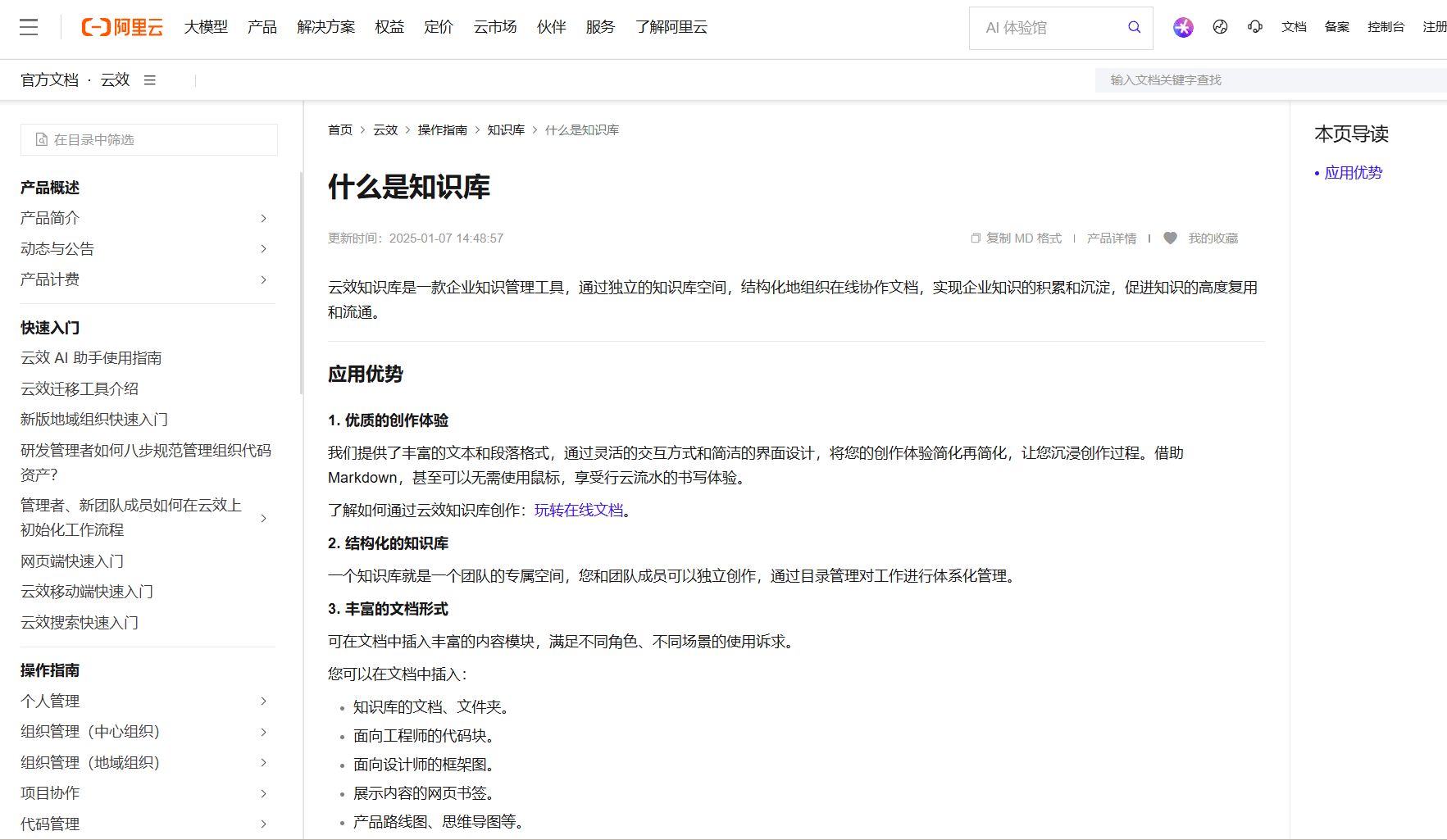Open 云市场 navigation item

pyautogui.click(x=495, y=27)
